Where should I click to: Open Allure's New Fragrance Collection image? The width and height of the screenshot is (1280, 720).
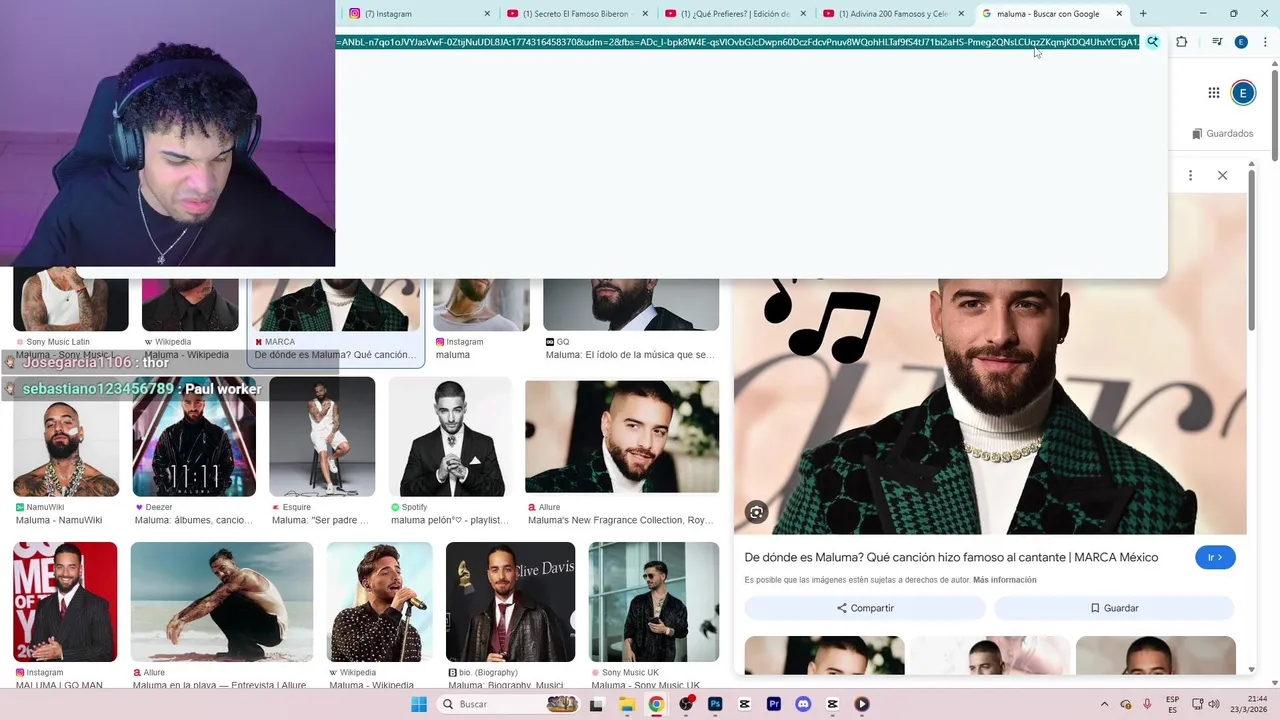622,437
